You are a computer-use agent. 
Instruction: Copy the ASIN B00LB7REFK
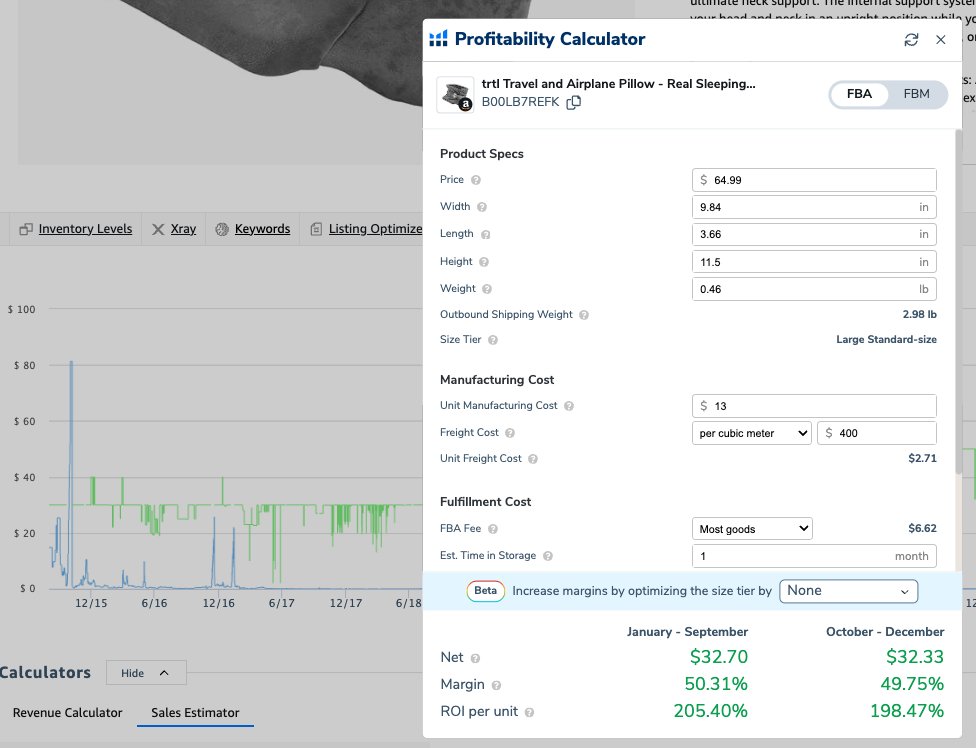pos(573,103)
